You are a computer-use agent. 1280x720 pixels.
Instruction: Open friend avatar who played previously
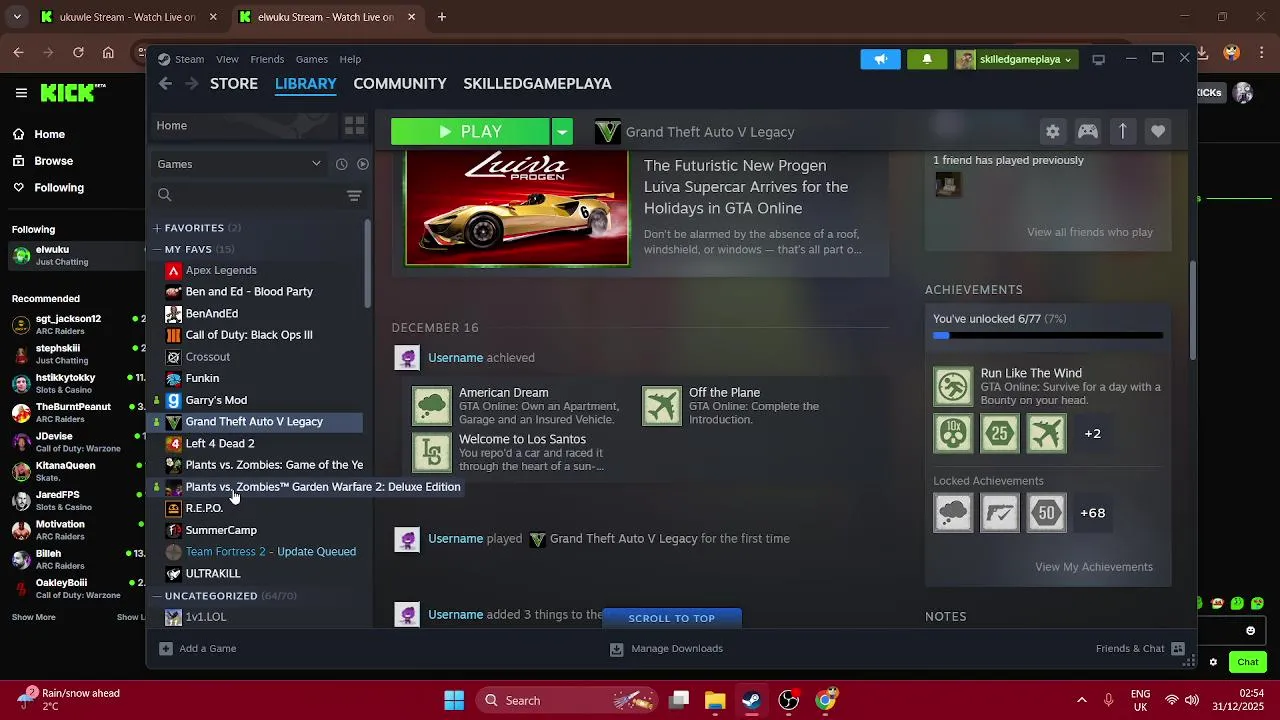tap(947, 185)
